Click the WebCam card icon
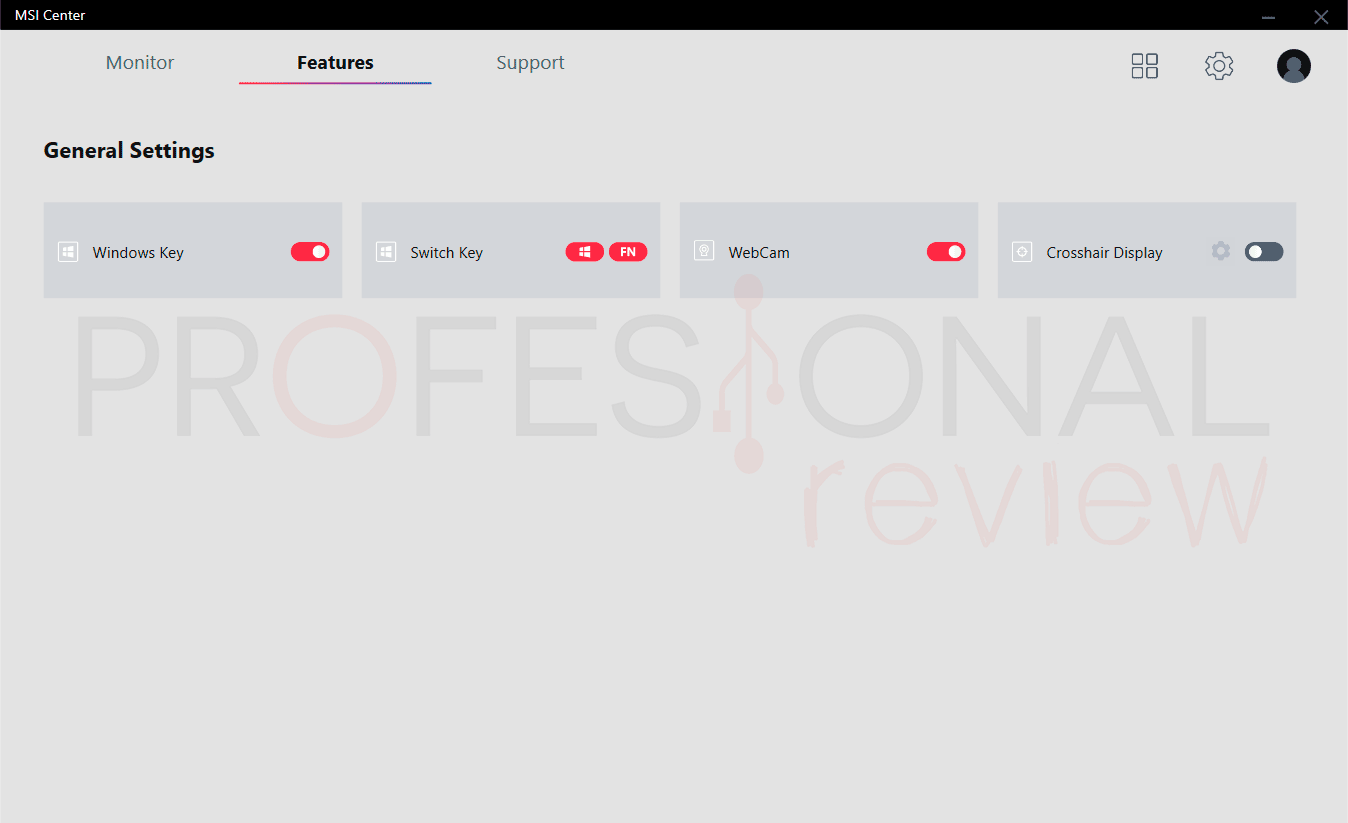Screen dimensions: 1348x823 point(704,252)
